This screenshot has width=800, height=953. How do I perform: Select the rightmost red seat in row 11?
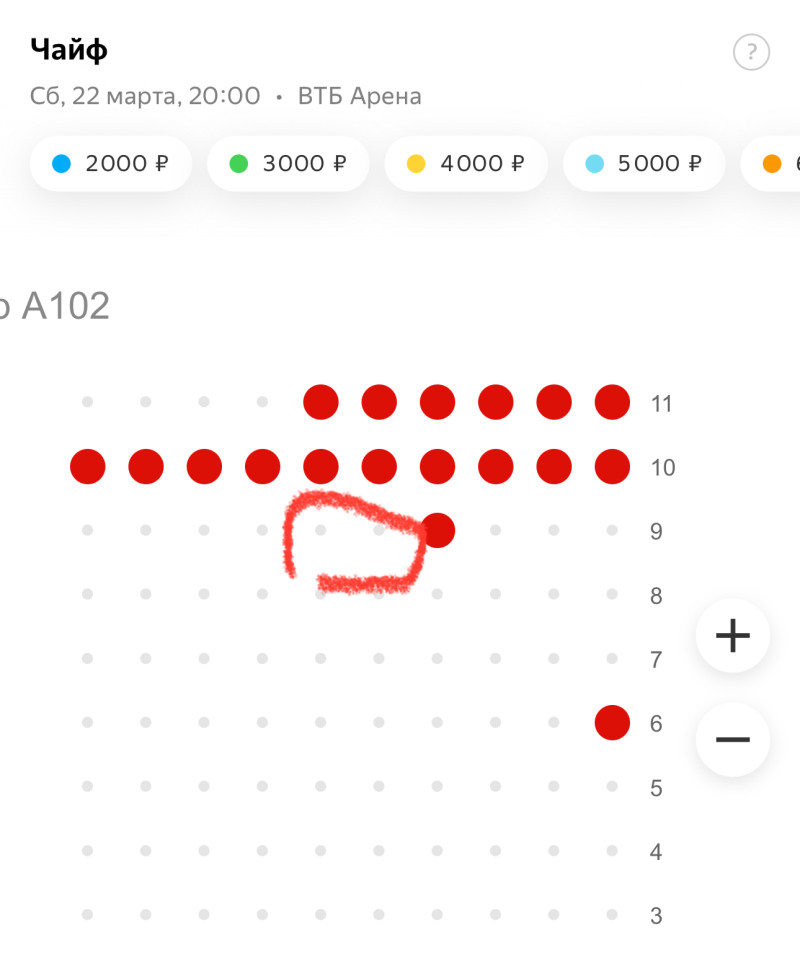(612, 402)
